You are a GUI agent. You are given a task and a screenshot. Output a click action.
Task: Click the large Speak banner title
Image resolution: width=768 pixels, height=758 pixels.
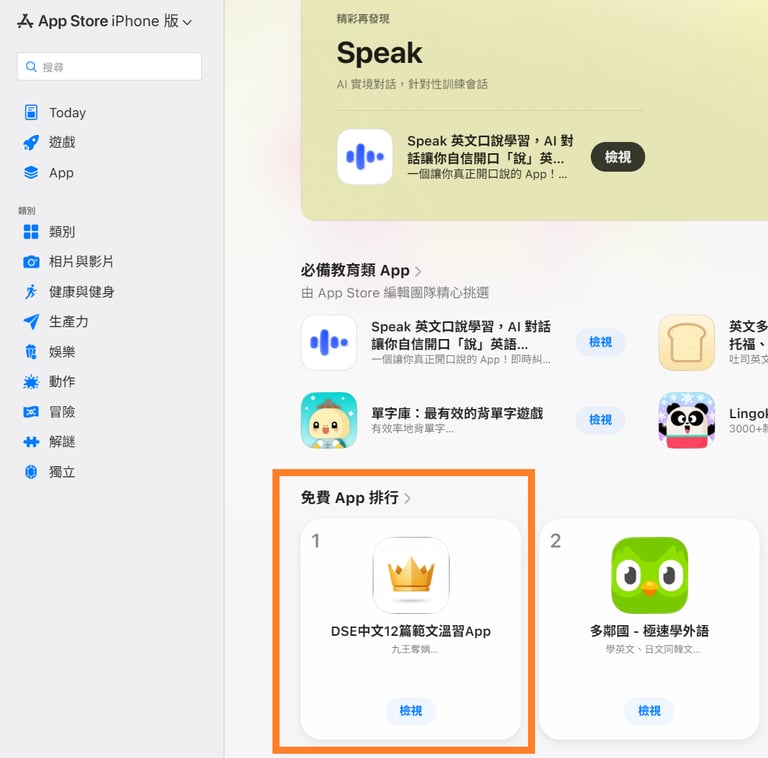tap(379, 53)
